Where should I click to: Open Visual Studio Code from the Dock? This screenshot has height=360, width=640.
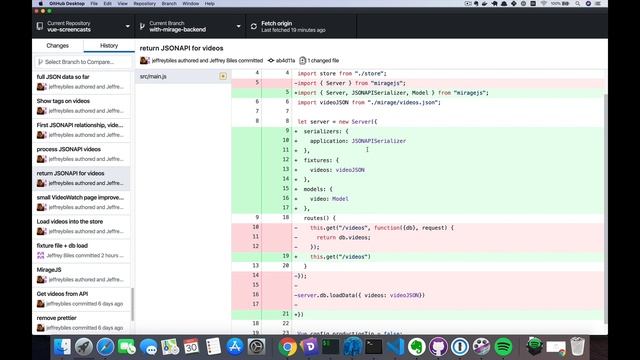(396, 347)
